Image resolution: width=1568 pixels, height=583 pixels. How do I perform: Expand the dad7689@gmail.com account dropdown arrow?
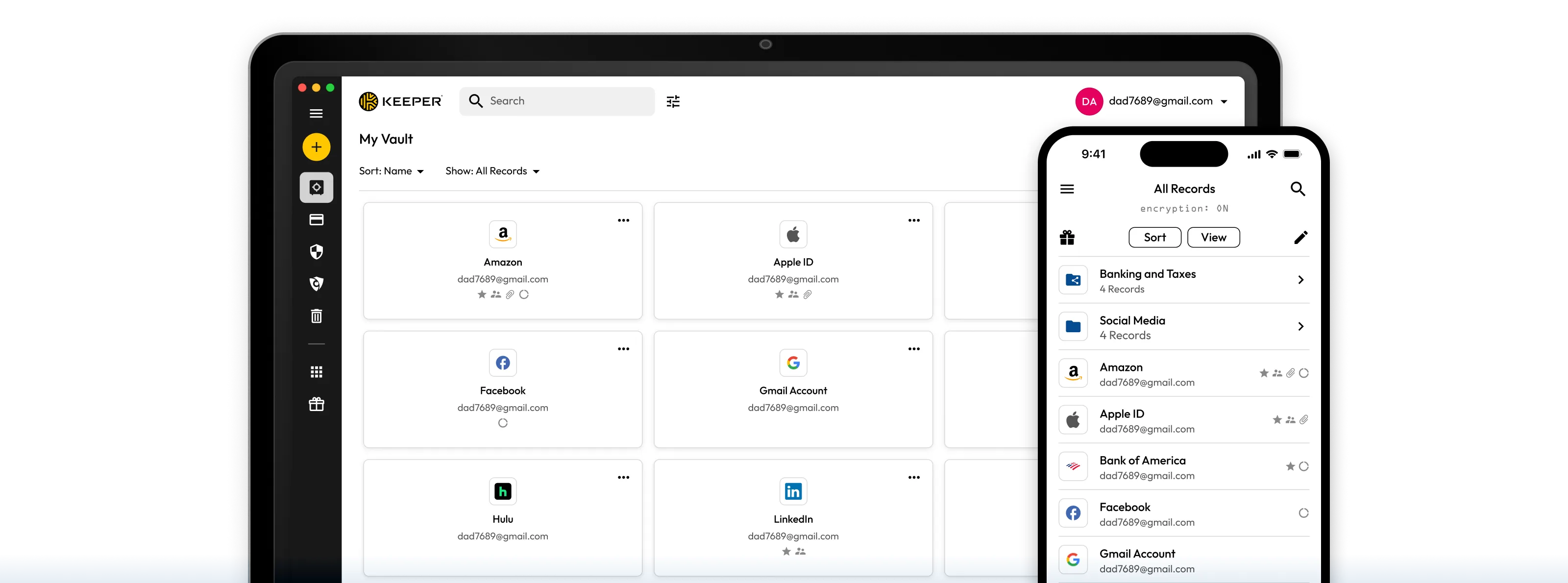pyautogui.click(x=1224, y=101)
